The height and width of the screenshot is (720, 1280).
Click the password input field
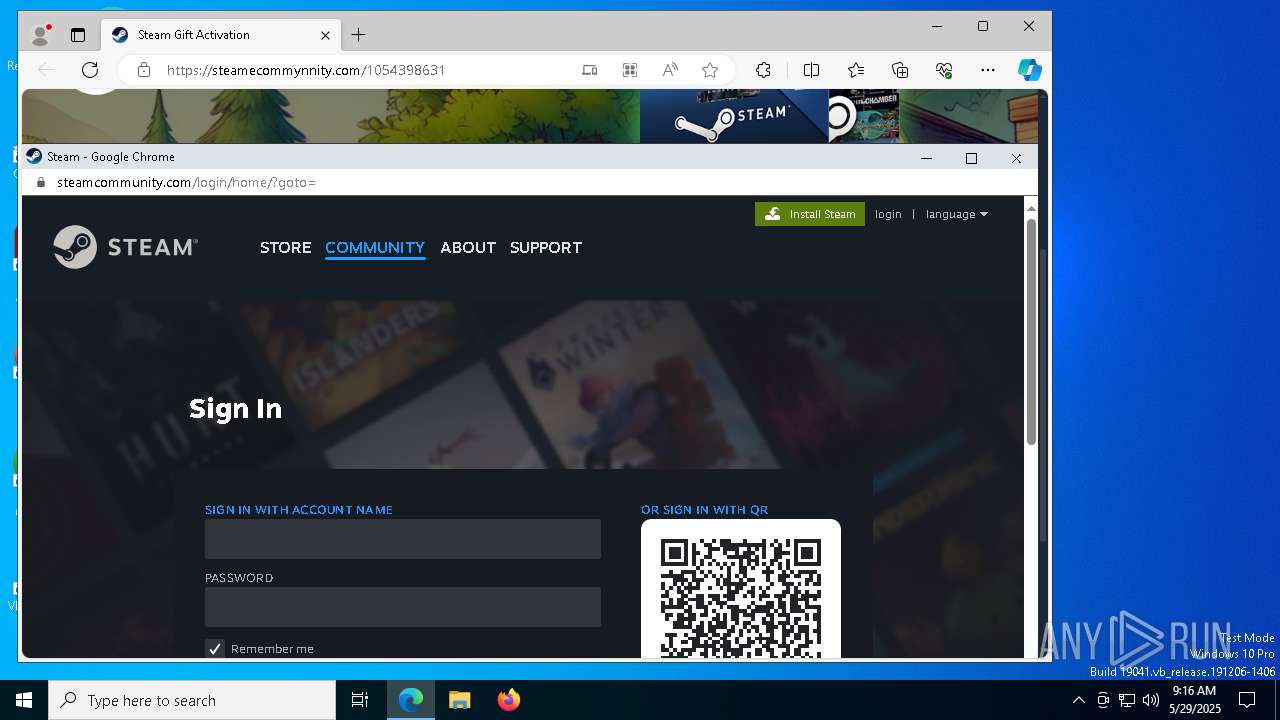coord(403,607)
